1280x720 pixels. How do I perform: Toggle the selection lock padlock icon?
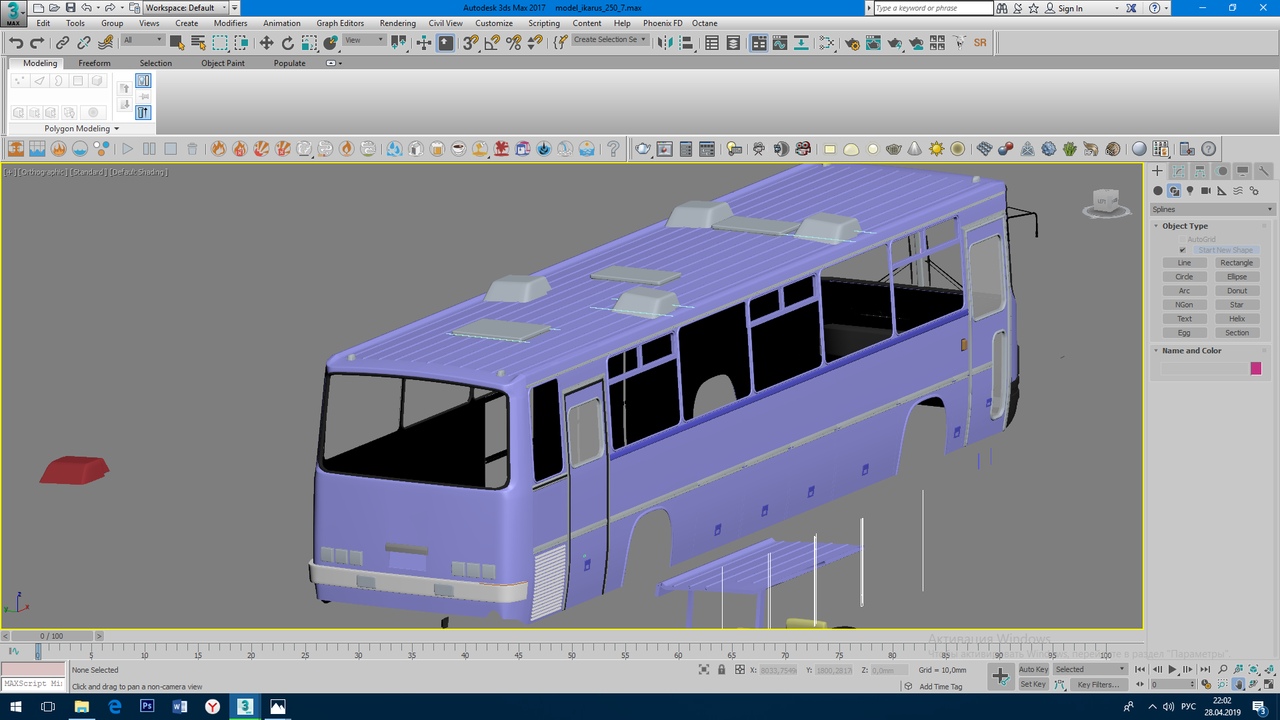[721, 670]
